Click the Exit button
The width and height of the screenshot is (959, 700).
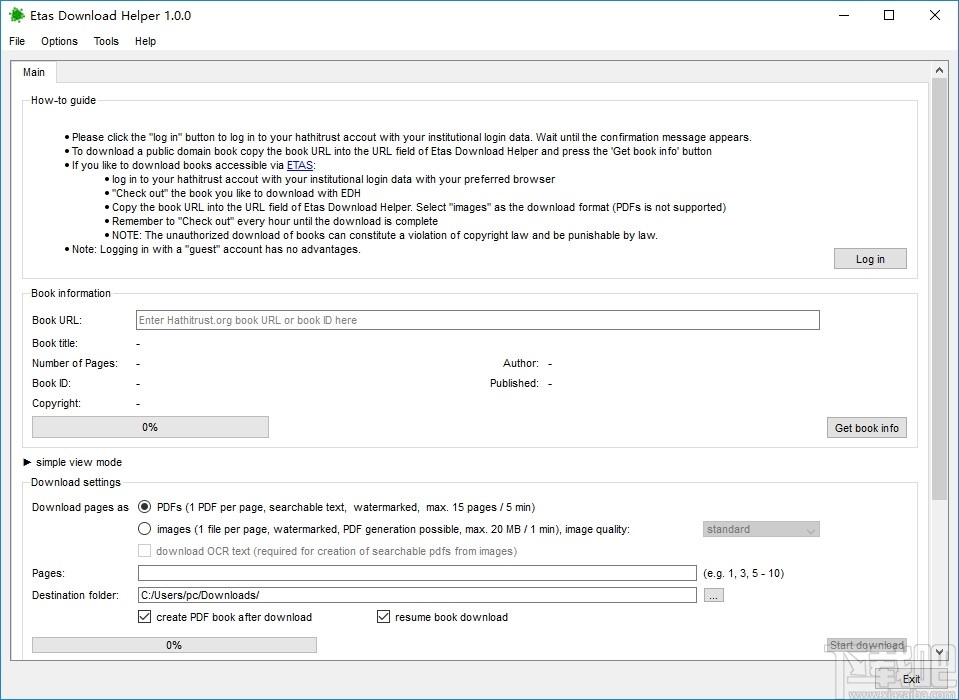point(911,678)
